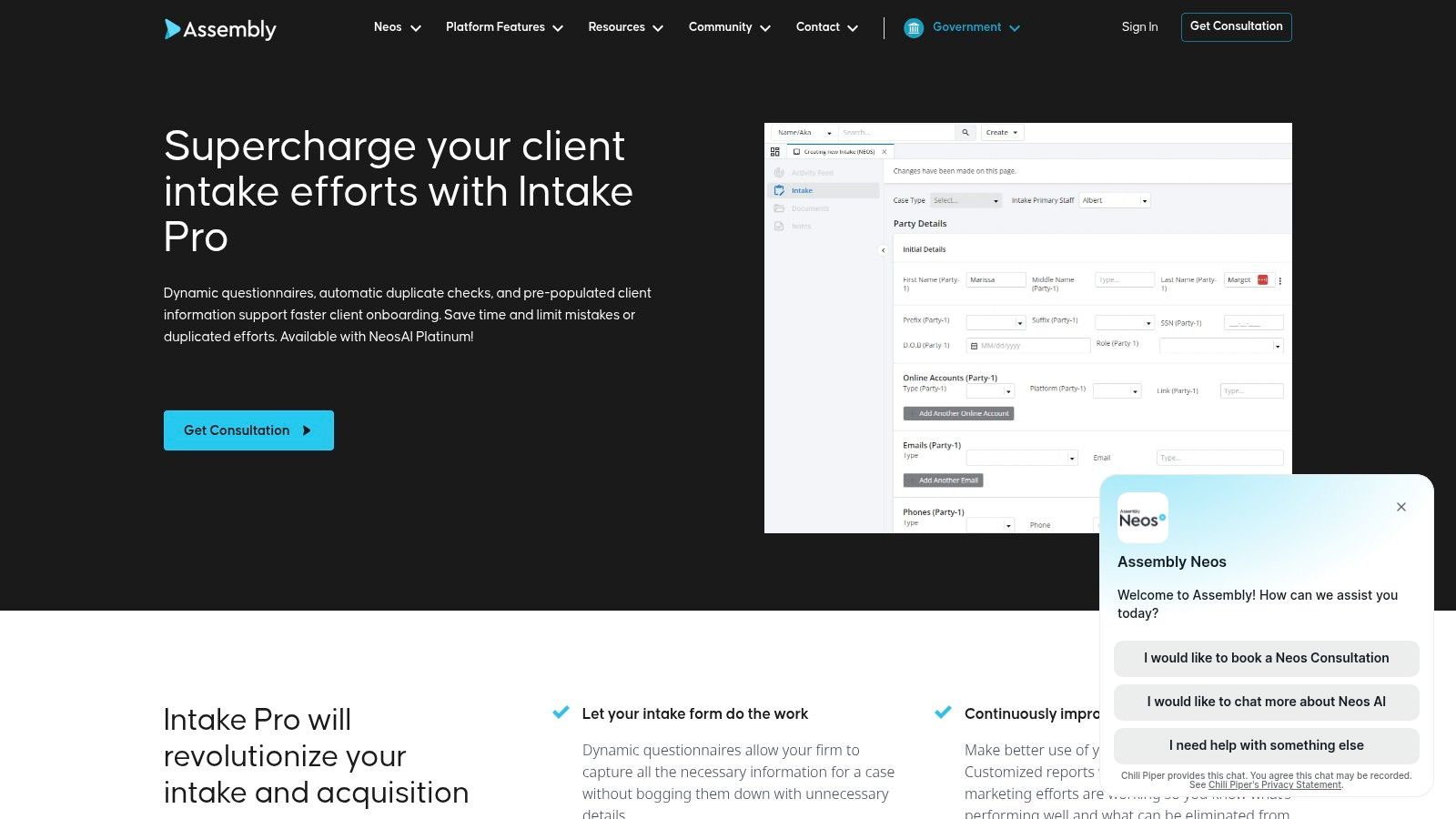Click the search magnifier icon in screenshot
Screen dimensions: 1456x819
click(966, 133)
